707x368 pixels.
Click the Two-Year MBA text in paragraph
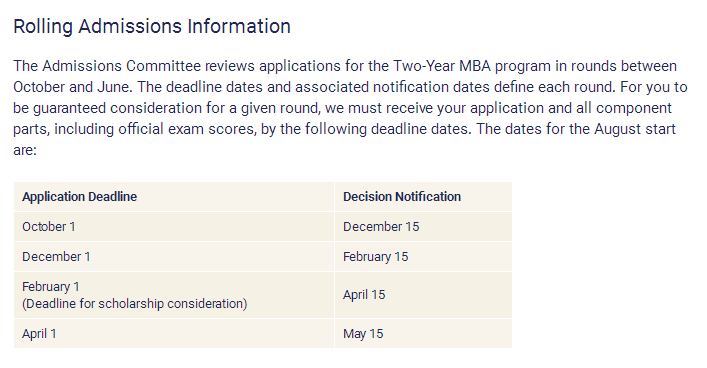[x=441, y=66]
